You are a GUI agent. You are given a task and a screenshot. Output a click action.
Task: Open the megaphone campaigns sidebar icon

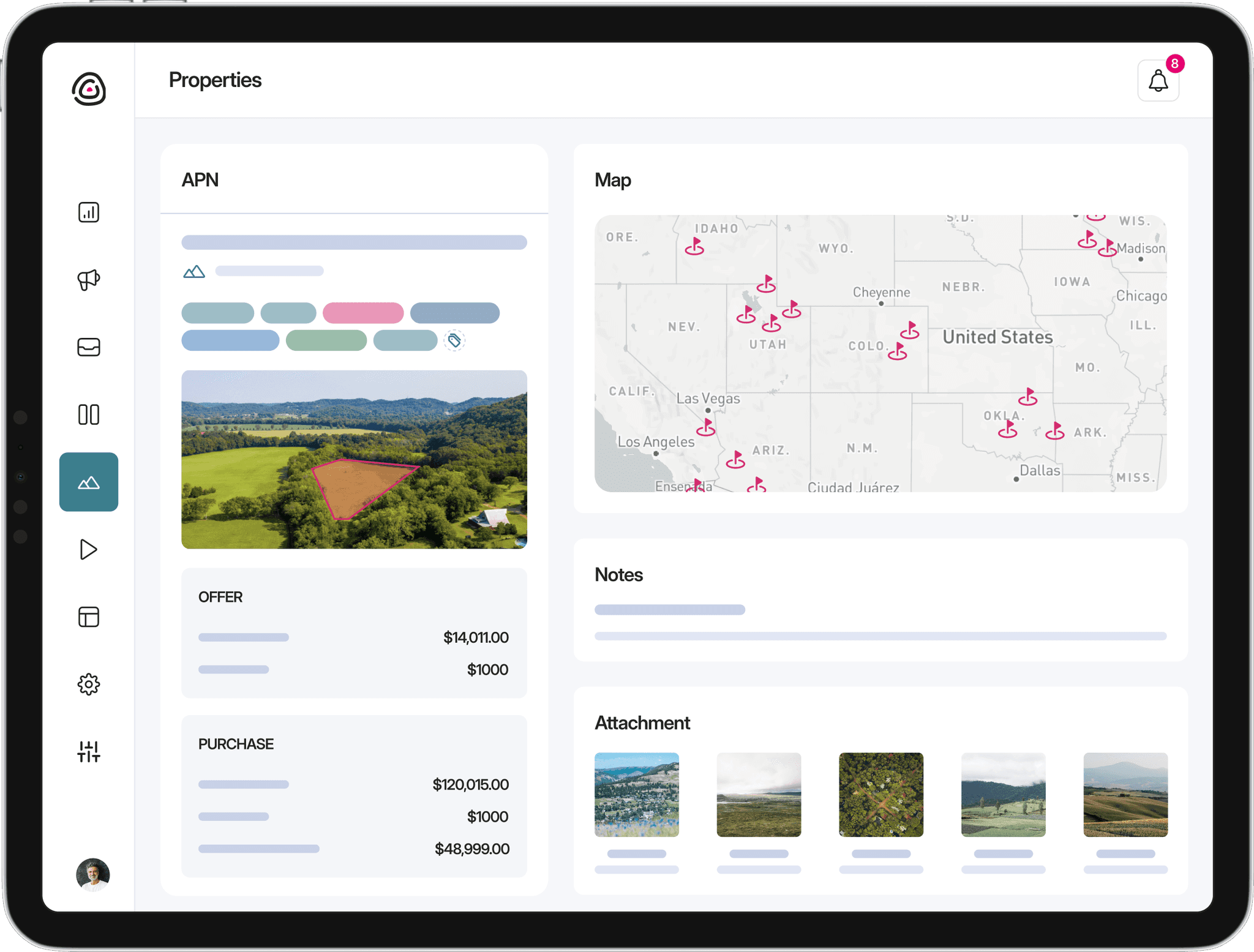(89, 280)
